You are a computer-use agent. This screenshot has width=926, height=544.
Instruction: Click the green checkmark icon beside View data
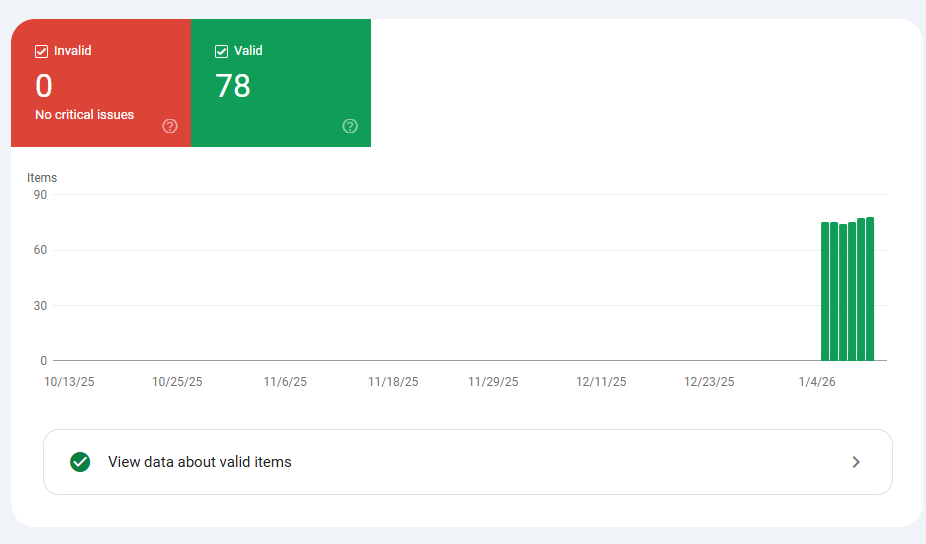tap(80, 462)
